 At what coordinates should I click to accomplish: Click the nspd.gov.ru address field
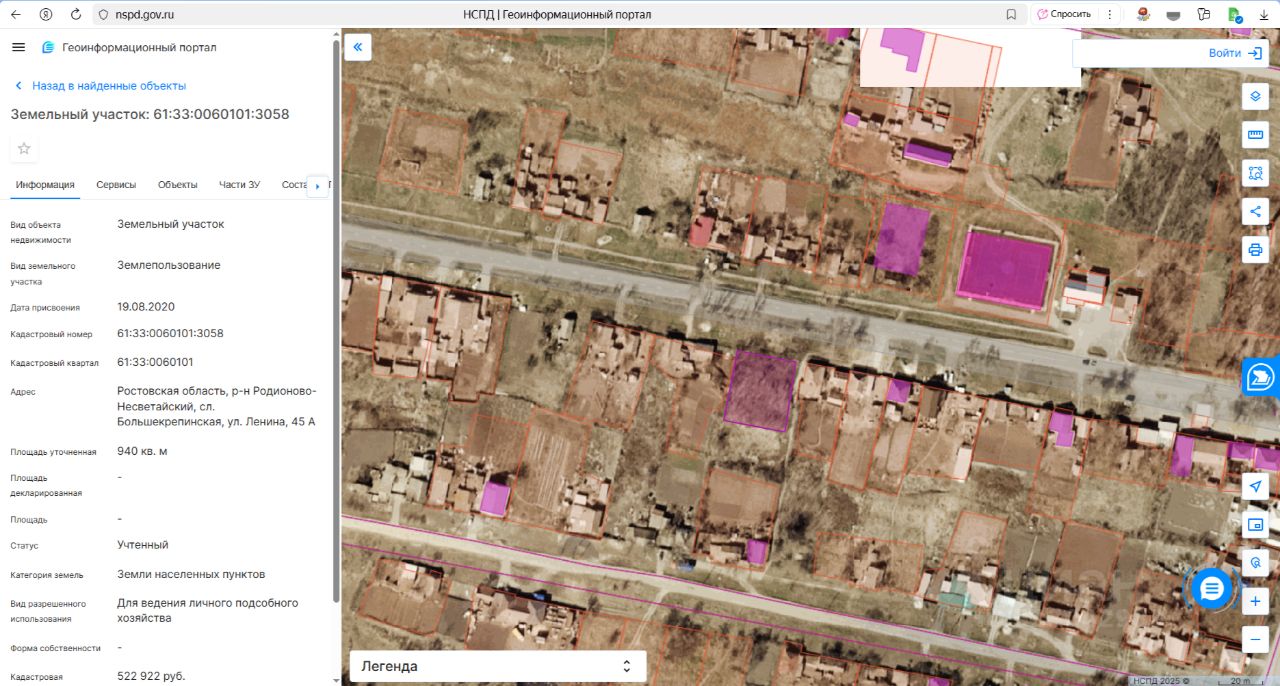(x=146, y=14)
